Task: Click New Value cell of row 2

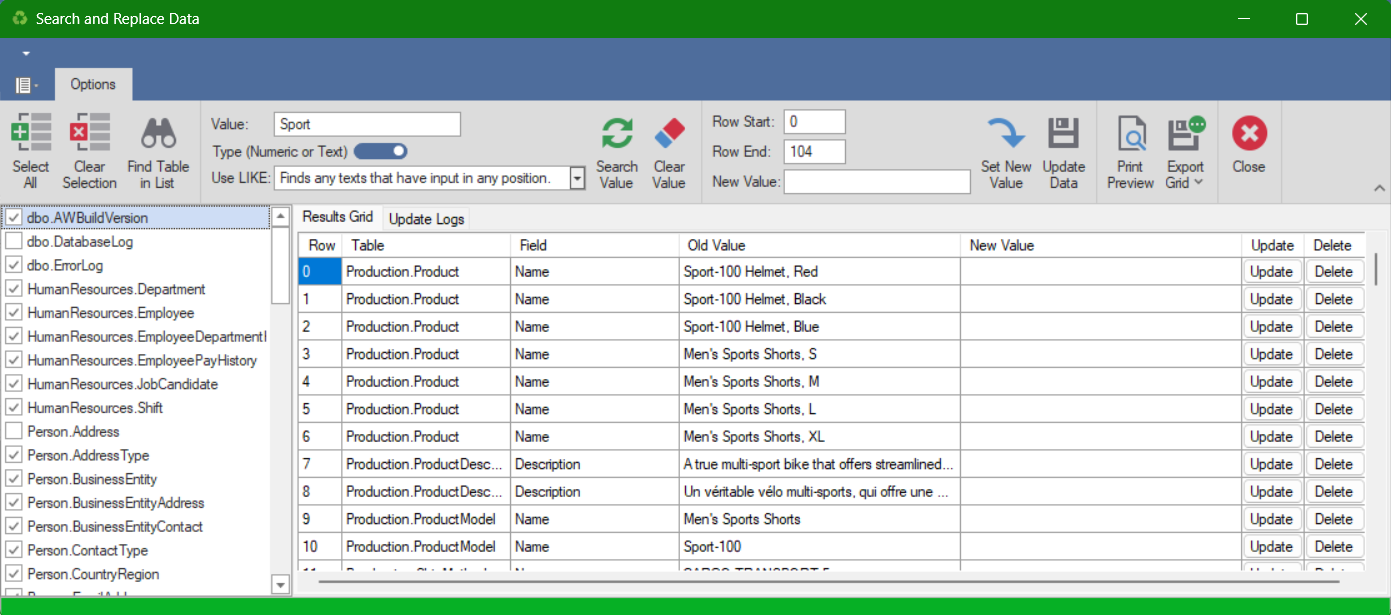Action: click(x=1101, y=327)
